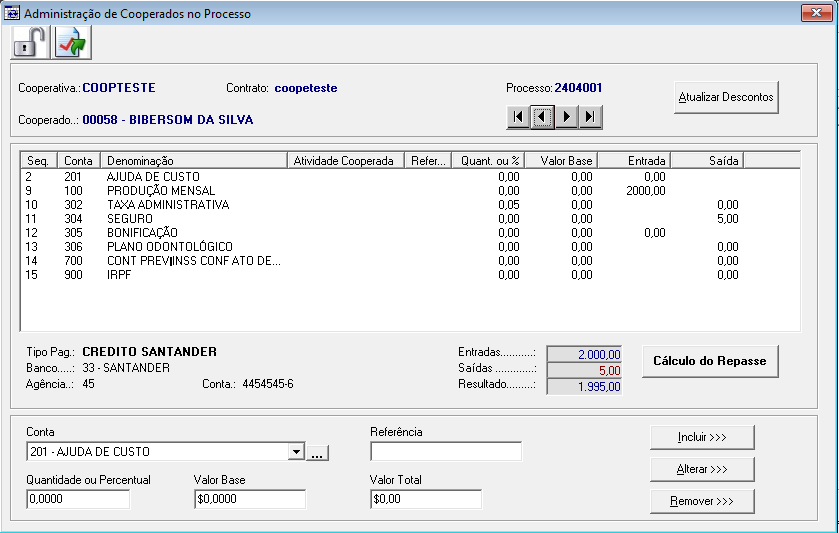Click the COOPTESTE cooperativa name
The width and height of the screenshot is (839, 533).
(119, 88)
